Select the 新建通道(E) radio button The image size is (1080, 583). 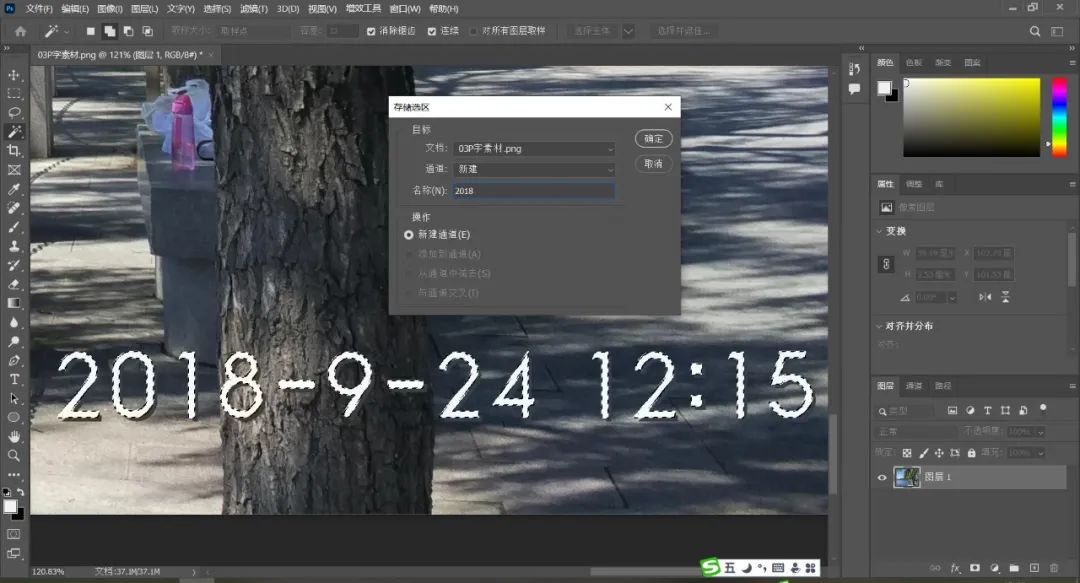[409, 234]
